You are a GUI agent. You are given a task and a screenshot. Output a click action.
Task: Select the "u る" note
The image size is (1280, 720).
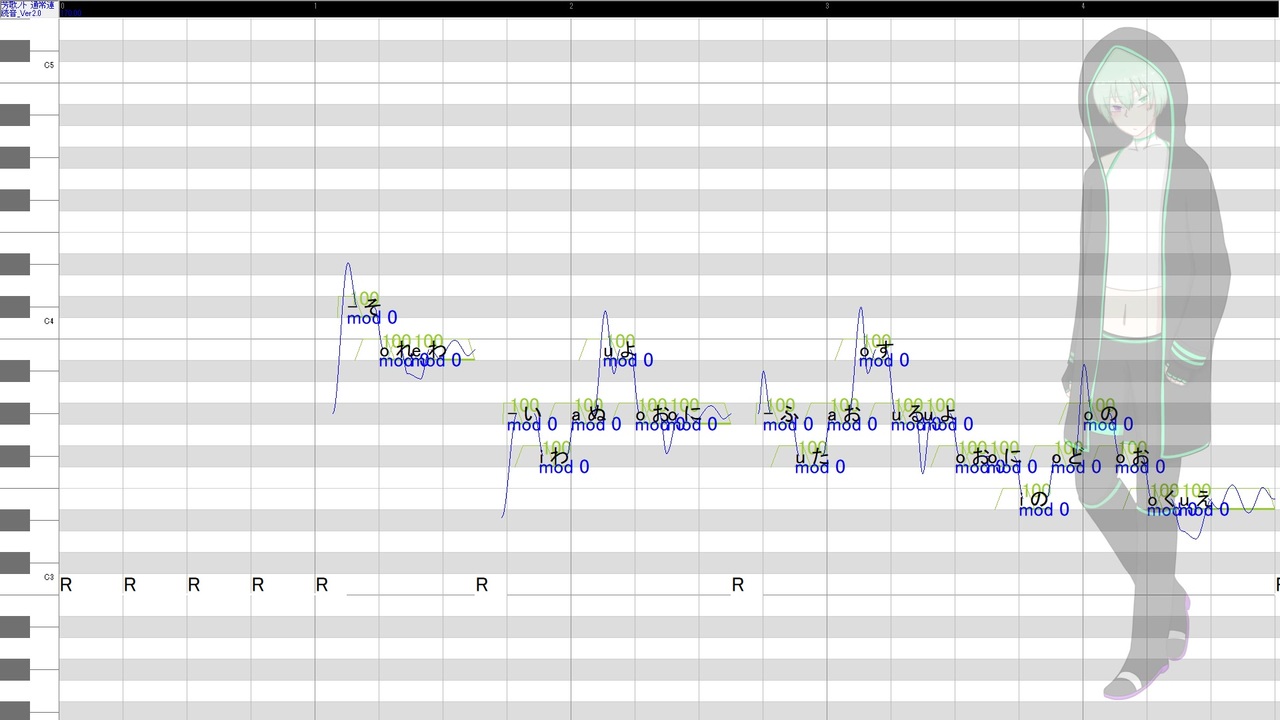click(907, 414)
